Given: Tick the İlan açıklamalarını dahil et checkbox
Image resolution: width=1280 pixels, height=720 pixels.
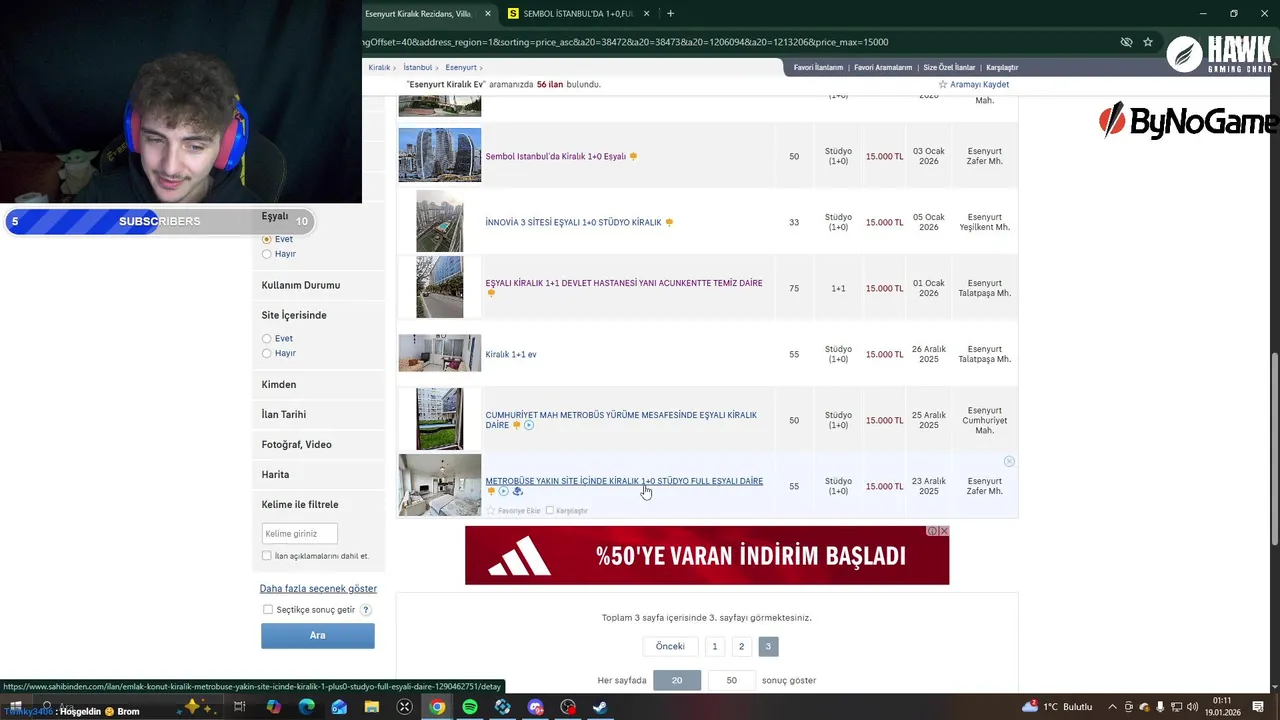Looking at the screenshot, I should pos(266,556).
